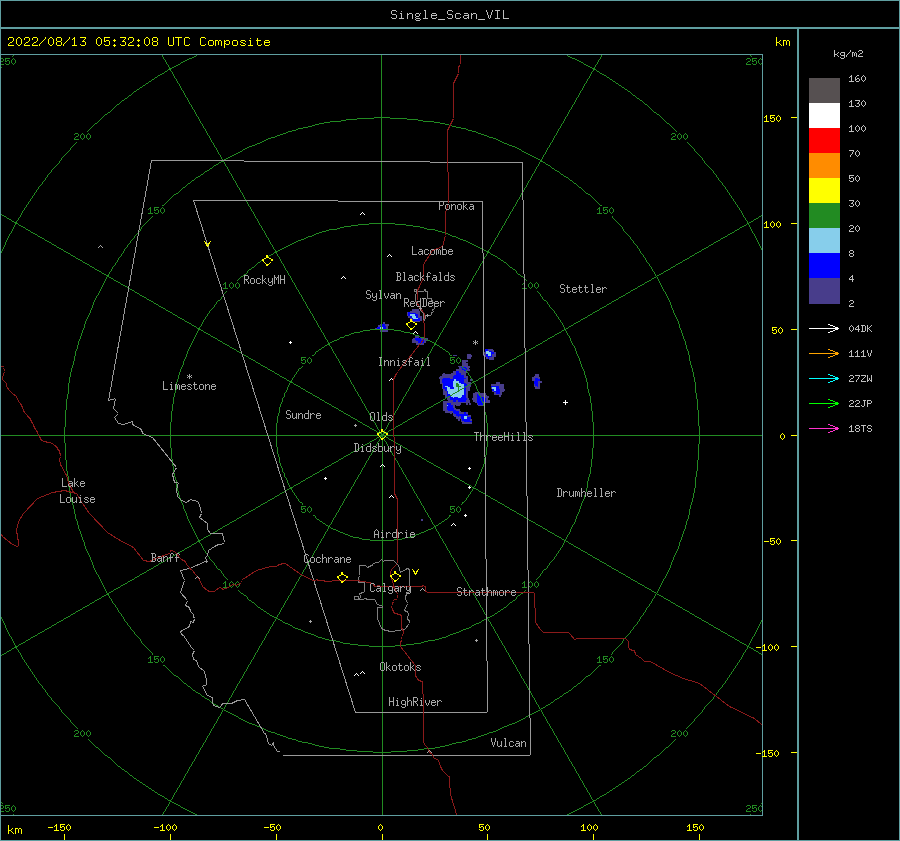900x841 pixels.
Task: Click the cyan 27ZW arrow icon
Action: pos(824,378)
